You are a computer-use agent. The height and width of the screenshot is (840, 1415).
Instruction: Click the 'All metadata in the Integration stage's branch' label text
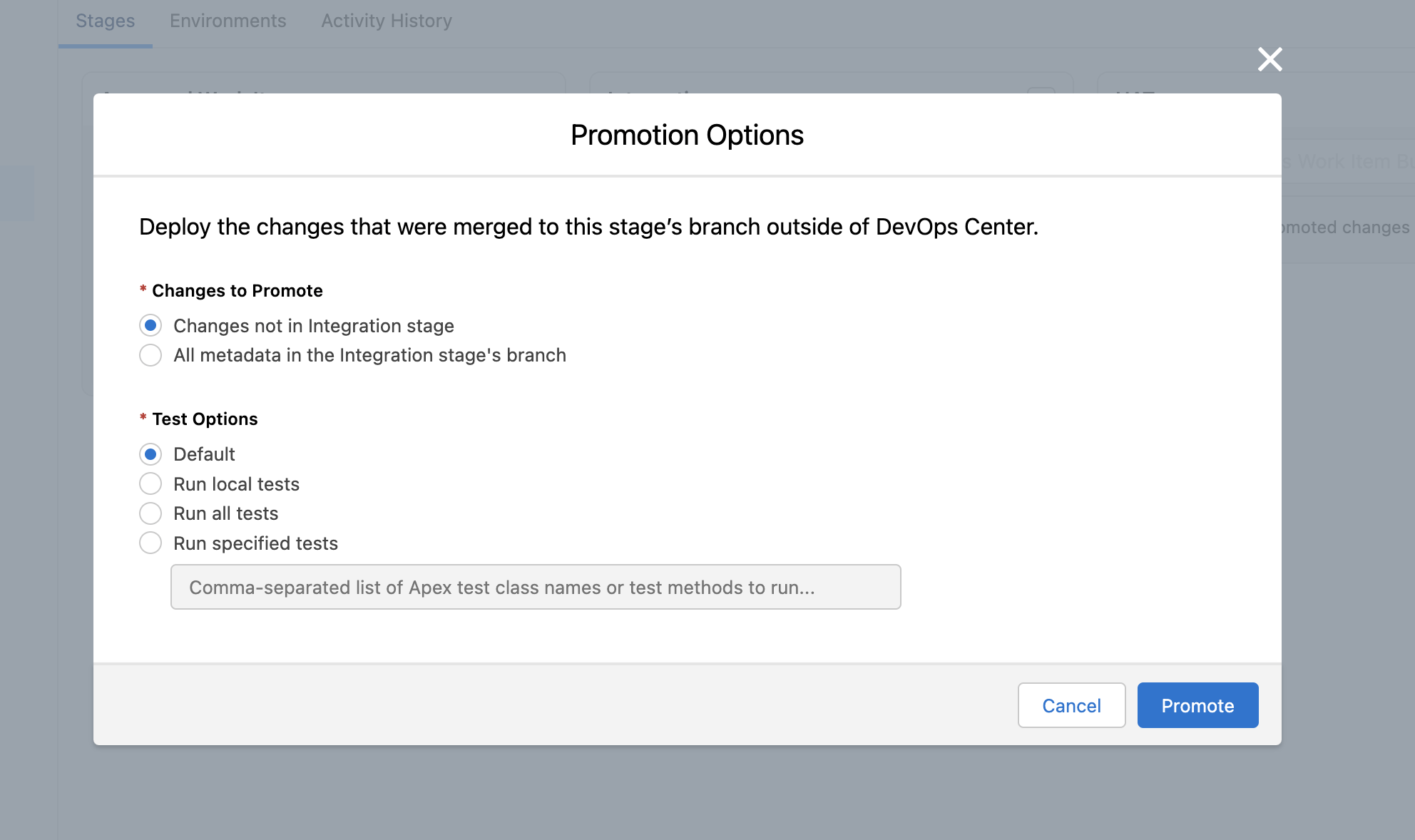[369, 355]
